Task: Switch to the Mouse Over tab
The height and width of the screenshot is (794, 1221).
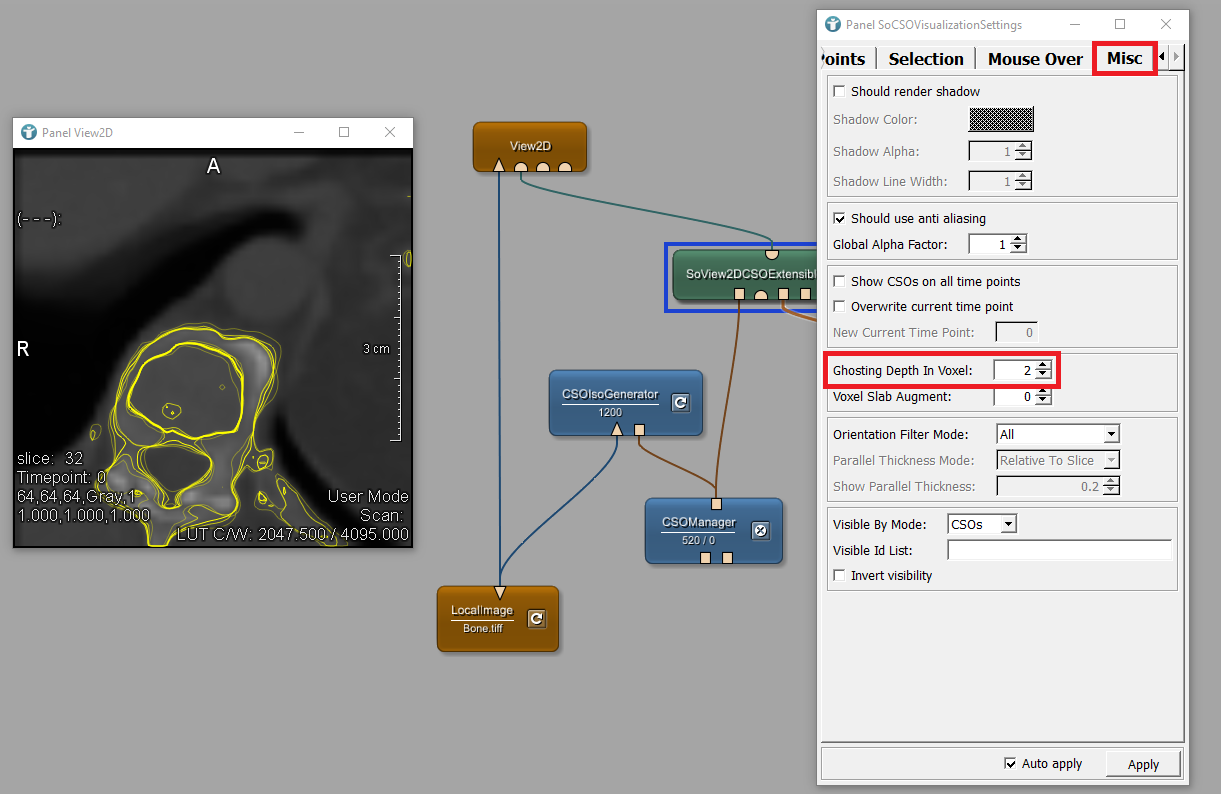Action: point(1035,59)
